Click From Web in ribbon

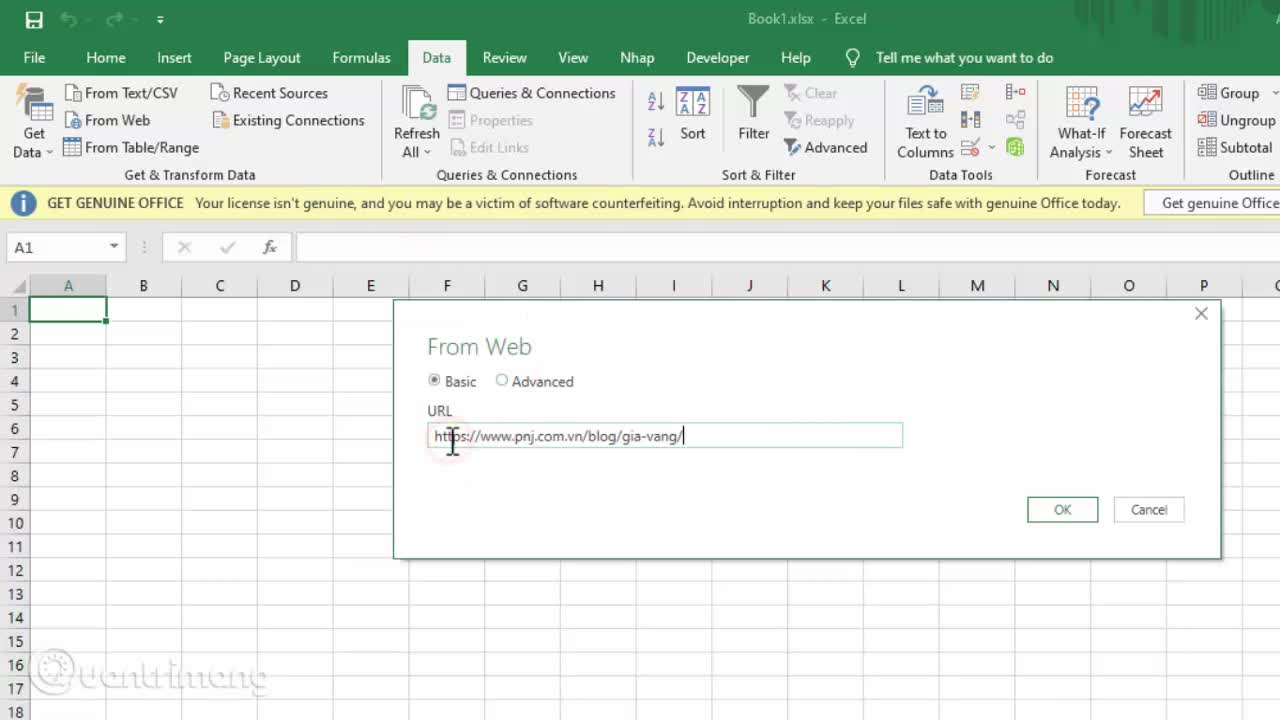[107, 120]
